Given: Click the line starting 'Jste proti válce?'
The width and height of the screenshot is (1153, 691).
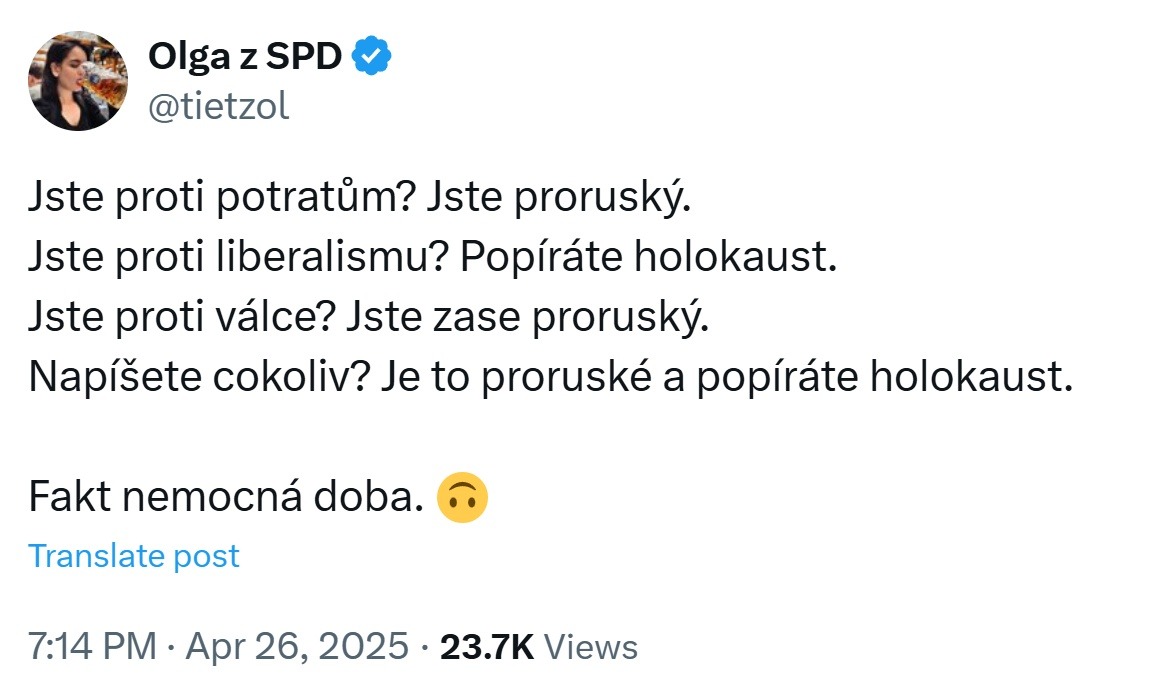Looking at the screenshot, I should pyautogui.click(x=368, y=318).
